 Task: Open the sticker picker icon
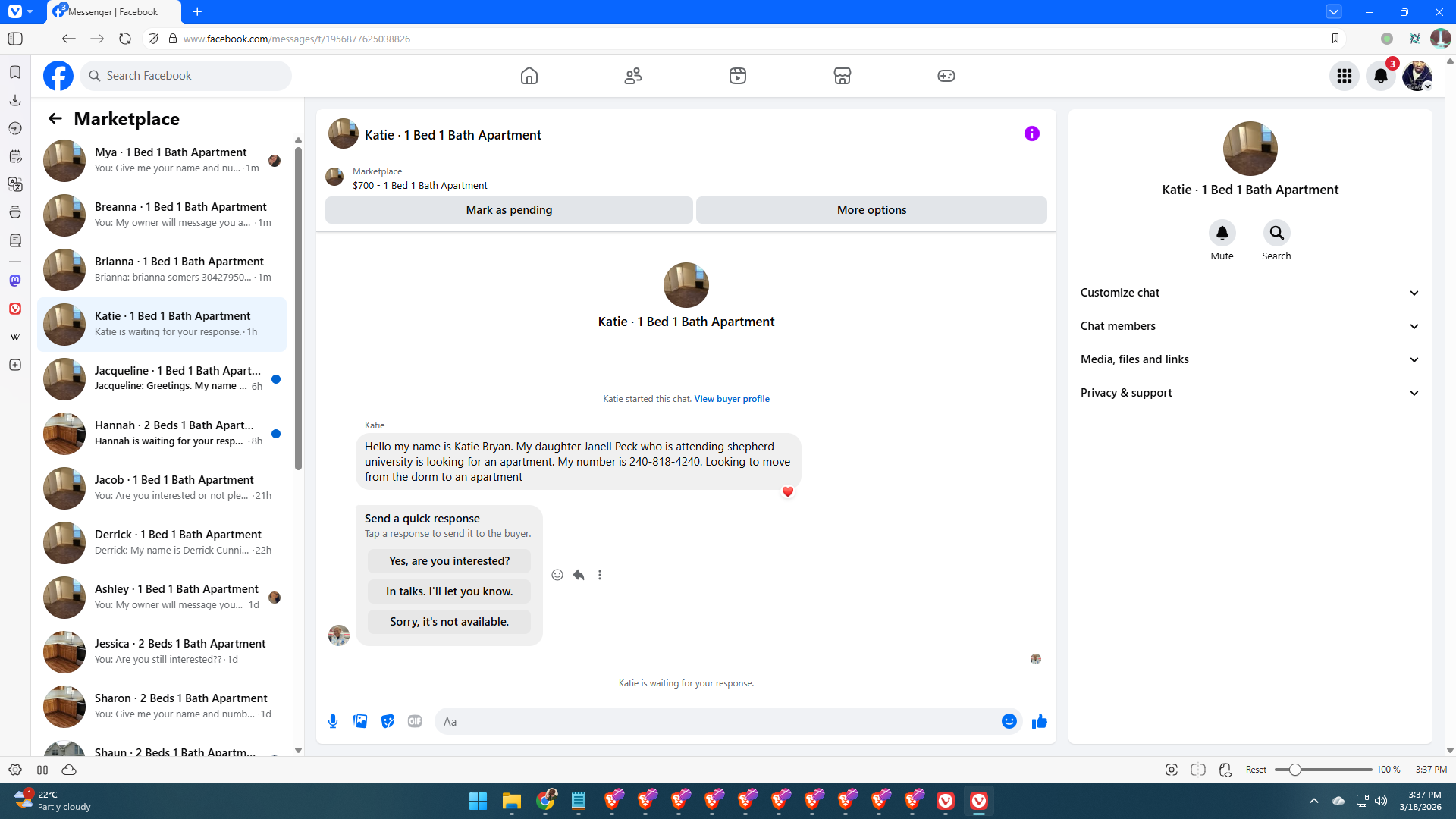[x=388, y=721]
